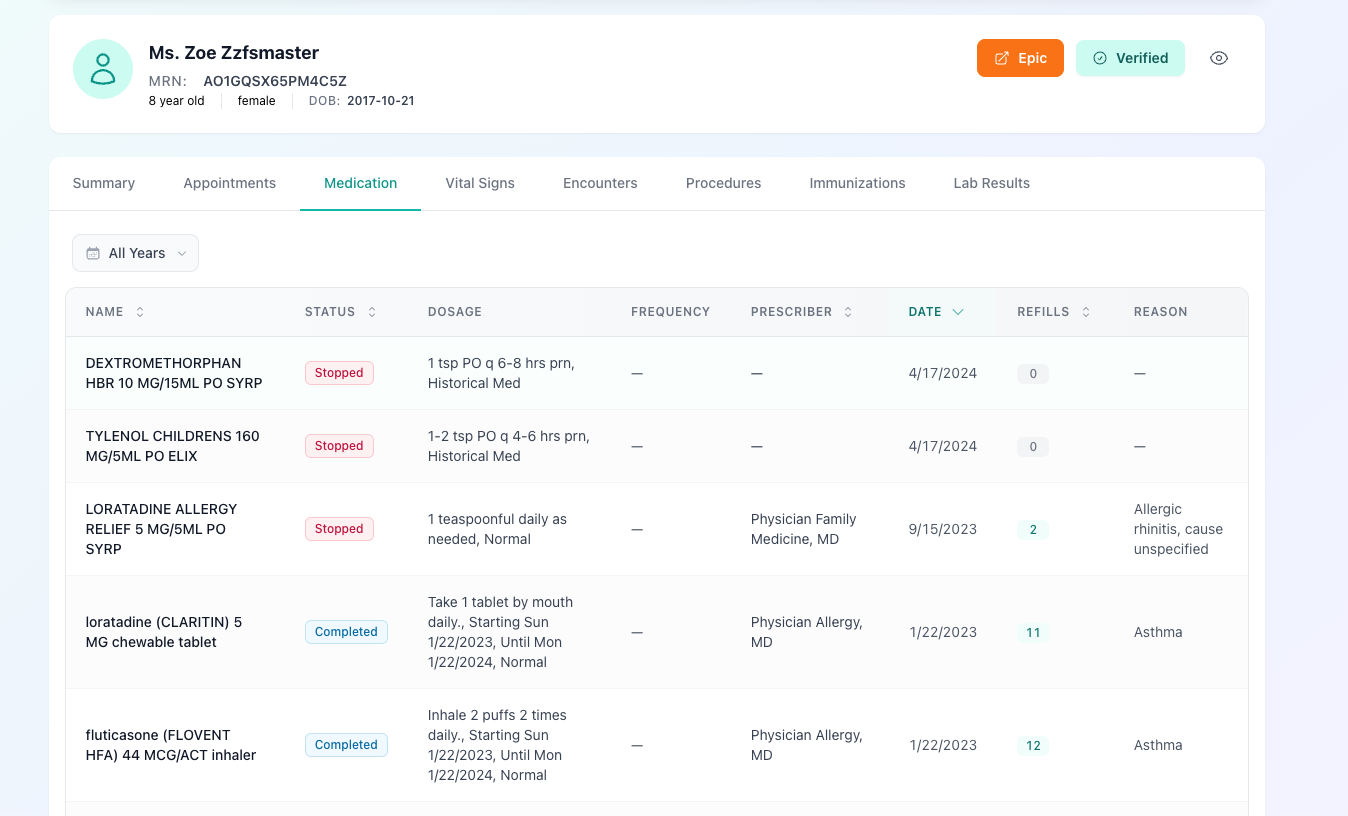Click the patient avatar icon
1348x816 pixels.
103,68
